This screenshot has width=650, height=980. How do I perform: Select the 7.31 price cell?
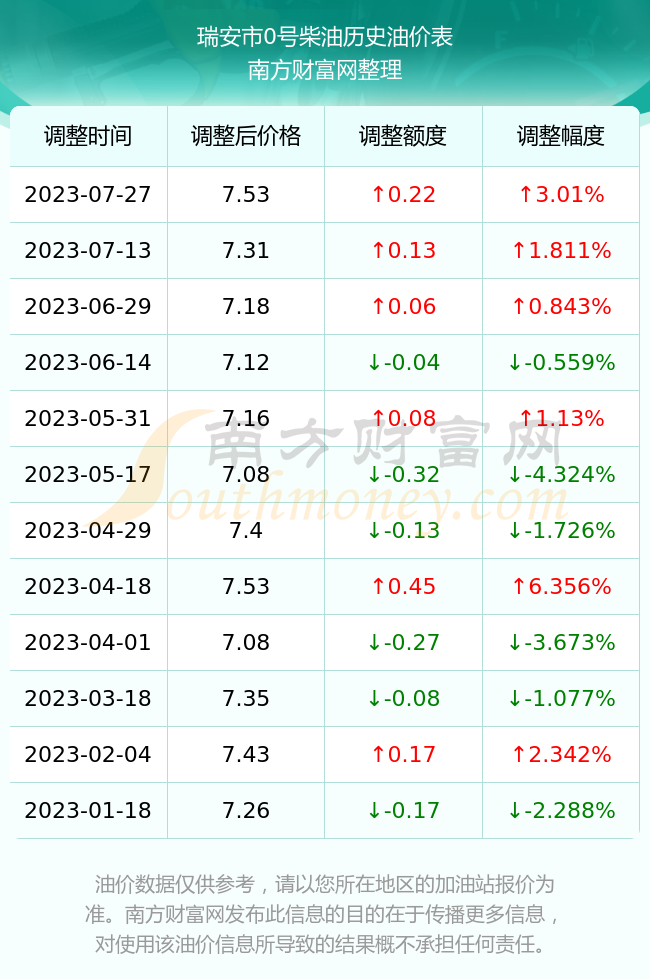pyautogui.click(x=246, y=251)
